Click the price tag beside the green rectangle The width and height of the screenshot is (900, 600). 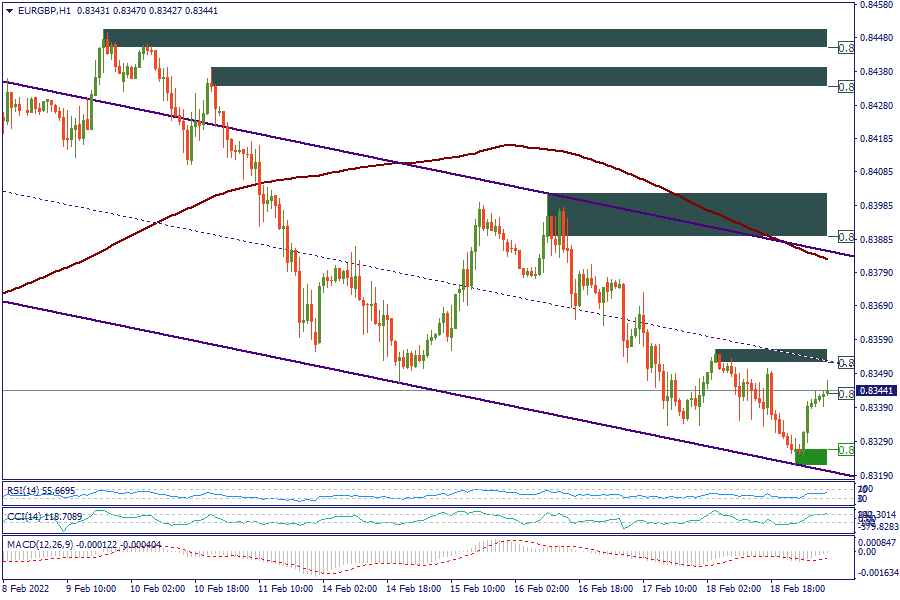[845, 449]
